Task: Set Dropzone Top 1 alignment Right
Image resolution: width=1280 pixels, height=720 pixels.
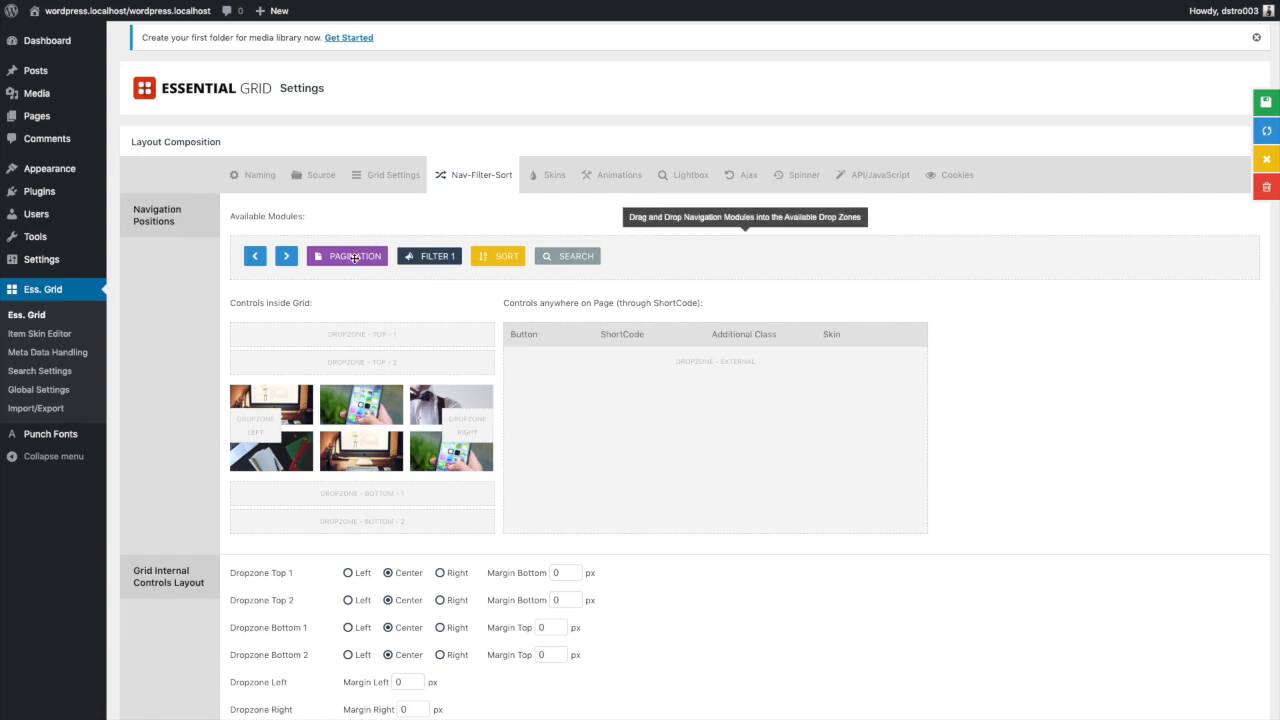Action: (x=440, y=573)
